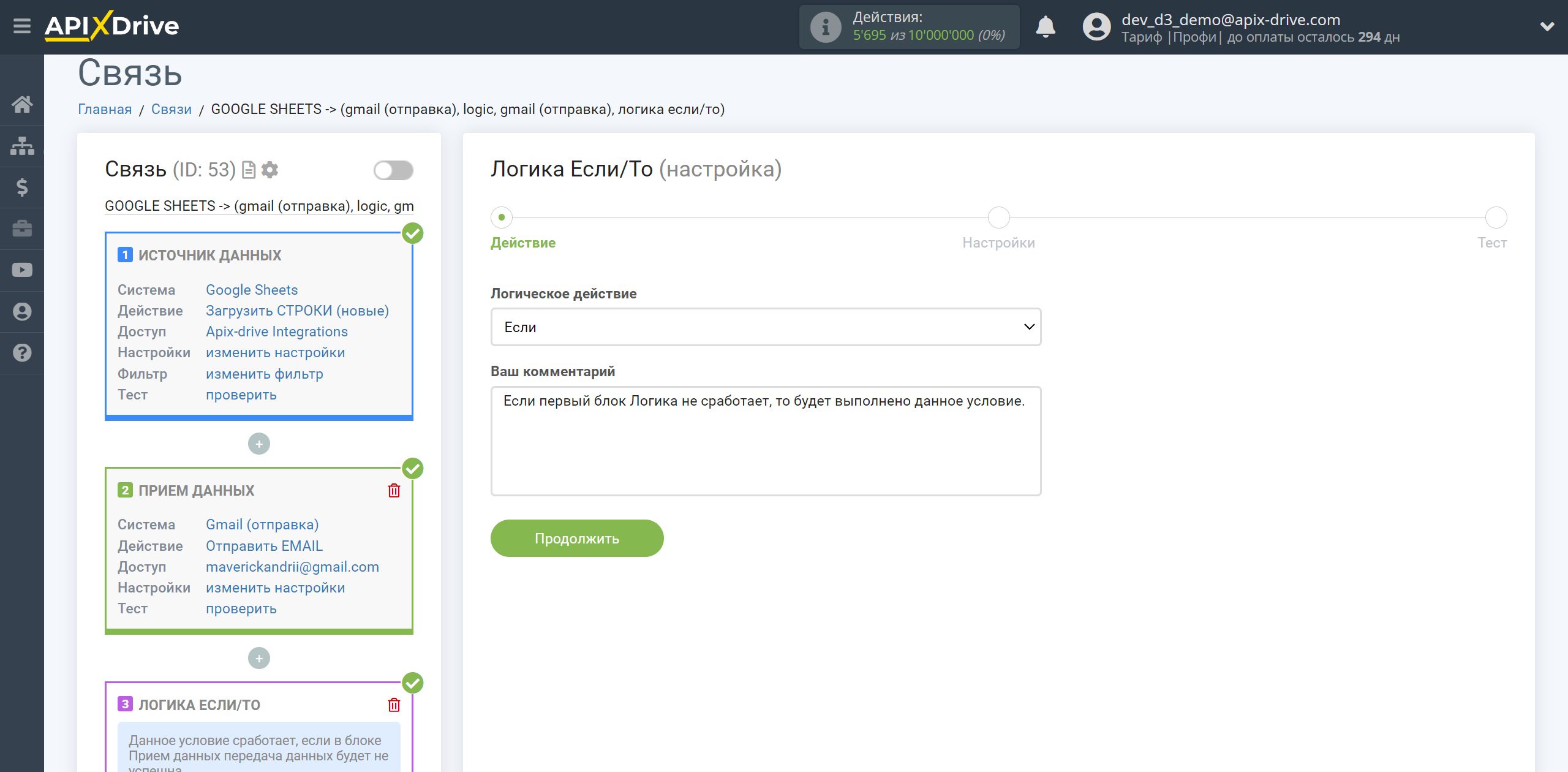Open the billing dollar sidebar icon

click(x=22, y=187)
